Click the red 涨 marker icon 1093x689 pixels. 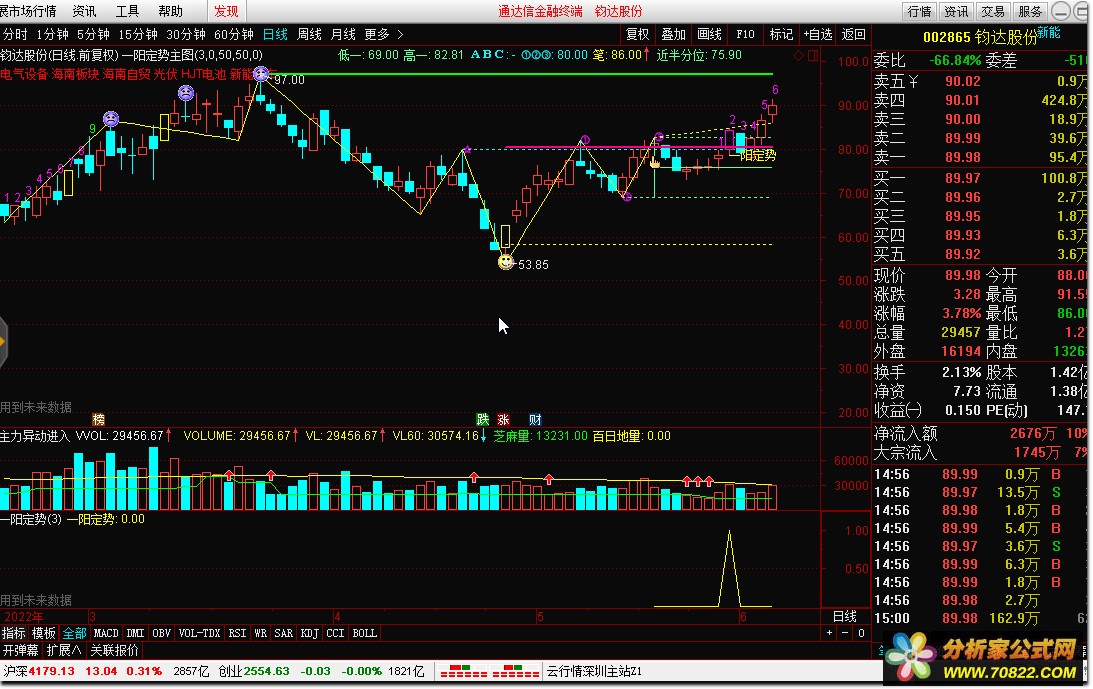point(503,419)
